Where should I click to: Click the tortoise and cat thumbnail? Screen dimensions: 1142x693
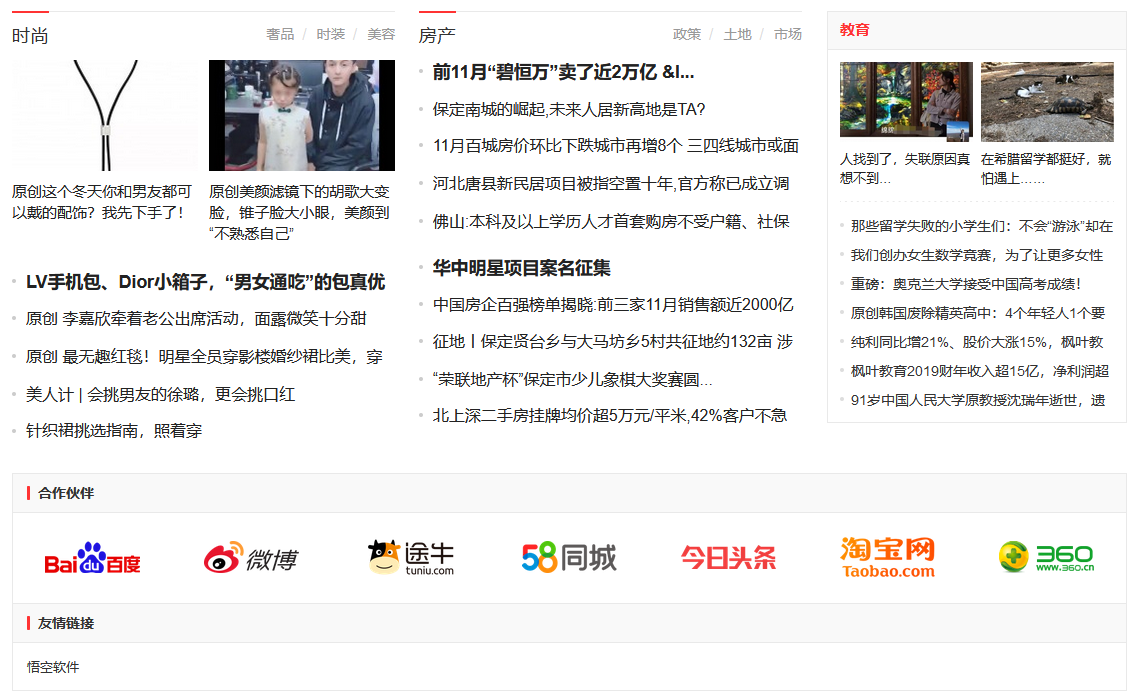tap(1046, 101)
